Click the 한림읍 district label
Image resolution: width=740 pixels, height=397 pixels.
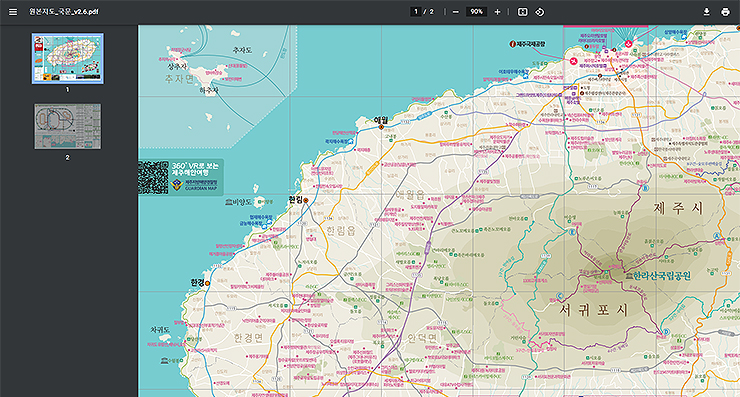point(340,231)
